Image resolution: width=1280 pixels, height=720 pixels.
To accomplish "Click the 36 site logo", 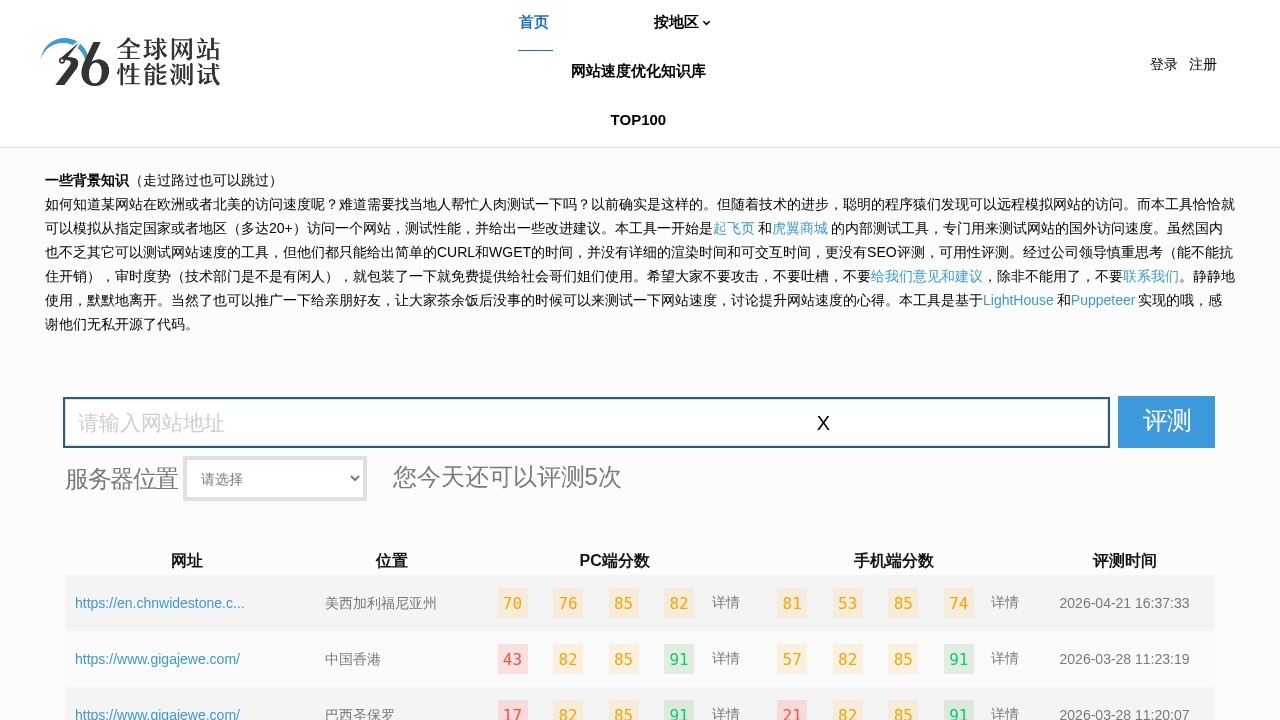I will point(130,62).
